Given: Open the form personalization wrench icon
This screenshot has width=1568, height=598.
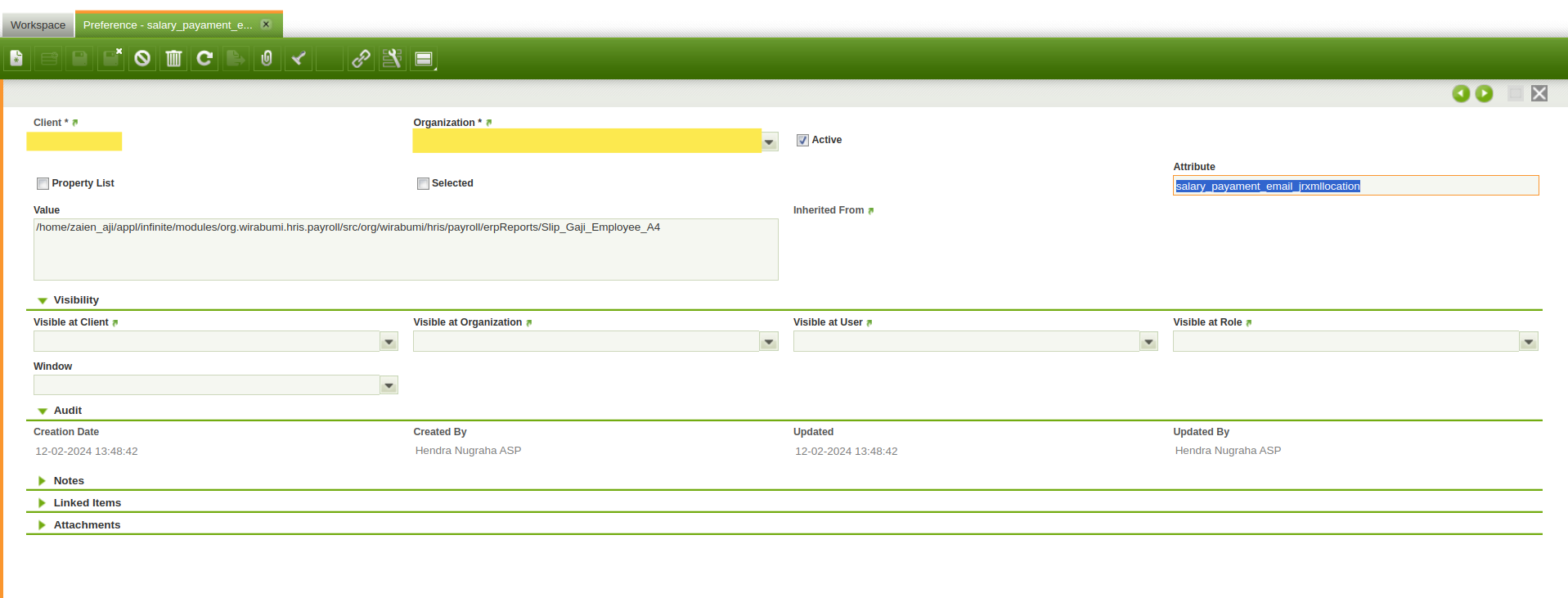Looking at the screenshot, I should pos(392,59).
